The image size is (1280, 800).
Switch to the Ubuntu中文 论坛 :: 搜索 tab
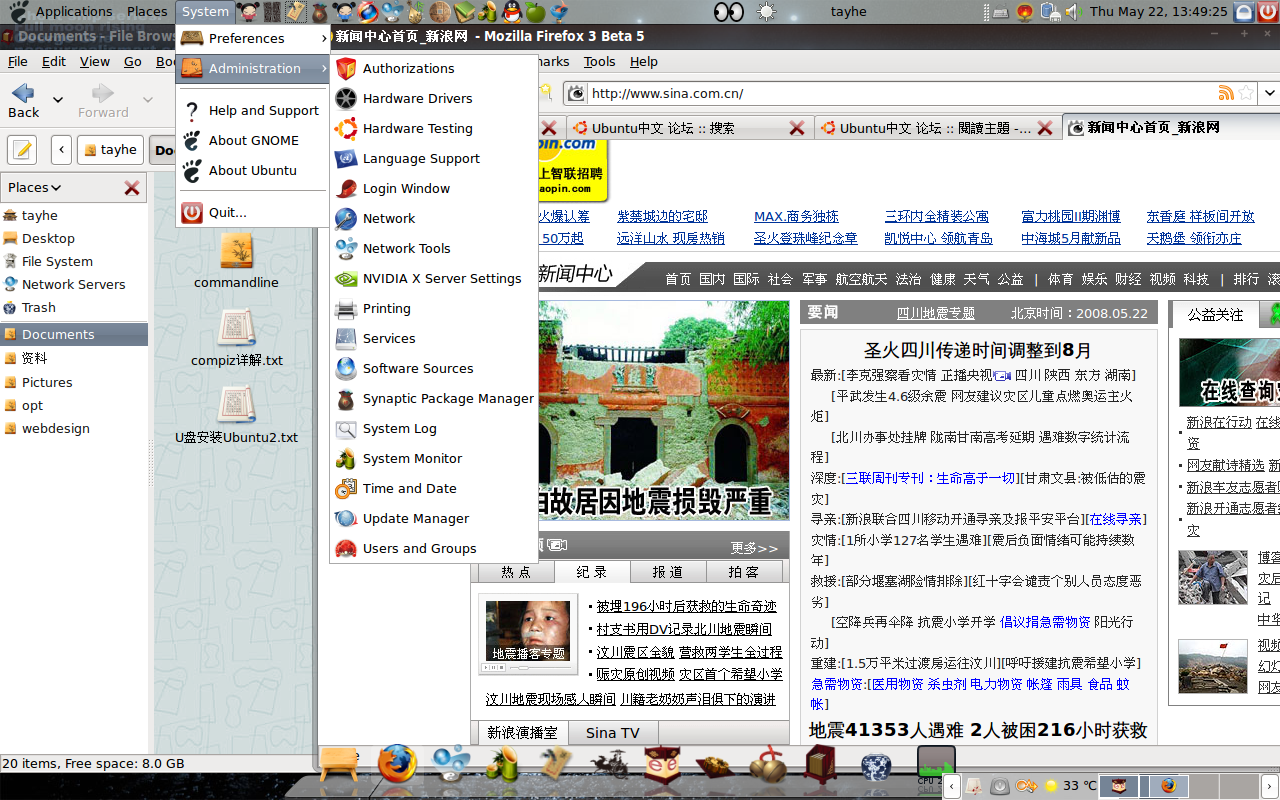(688, 128)
